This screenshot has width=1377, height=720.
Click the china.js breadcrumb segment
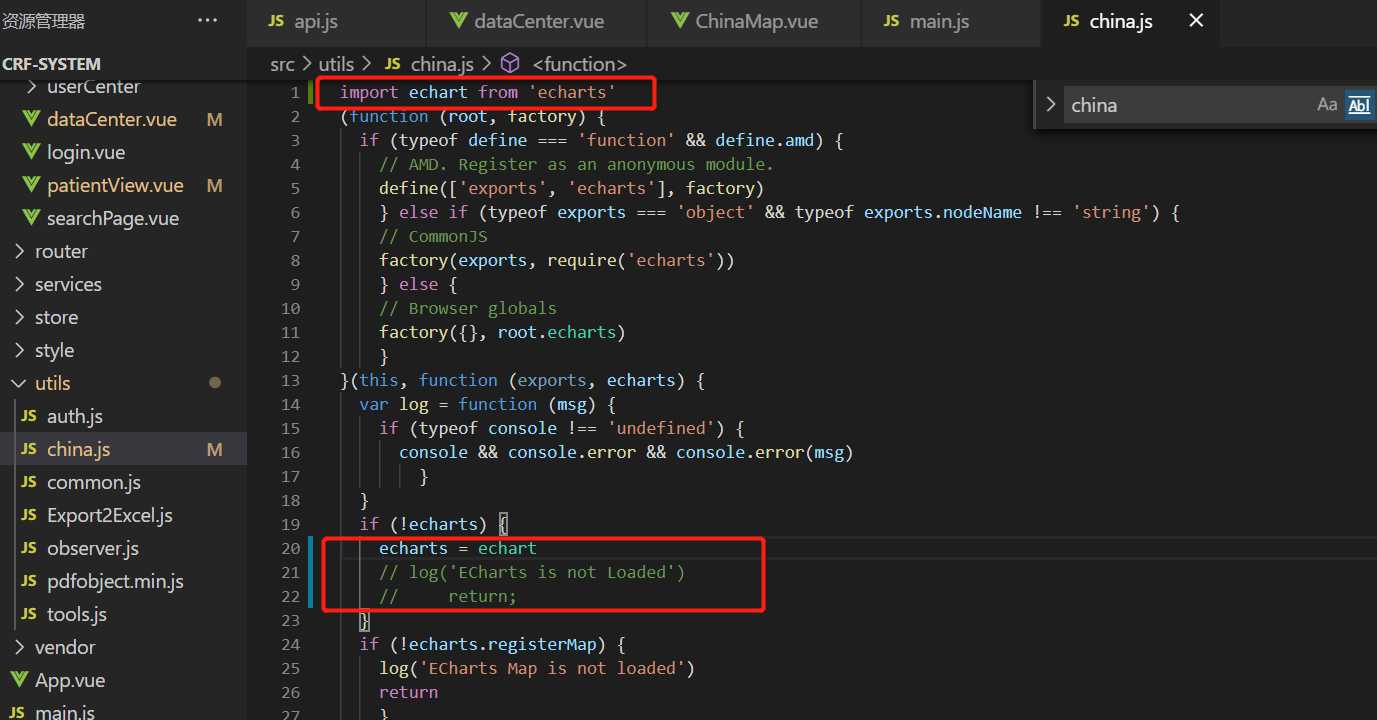point(442,64)
